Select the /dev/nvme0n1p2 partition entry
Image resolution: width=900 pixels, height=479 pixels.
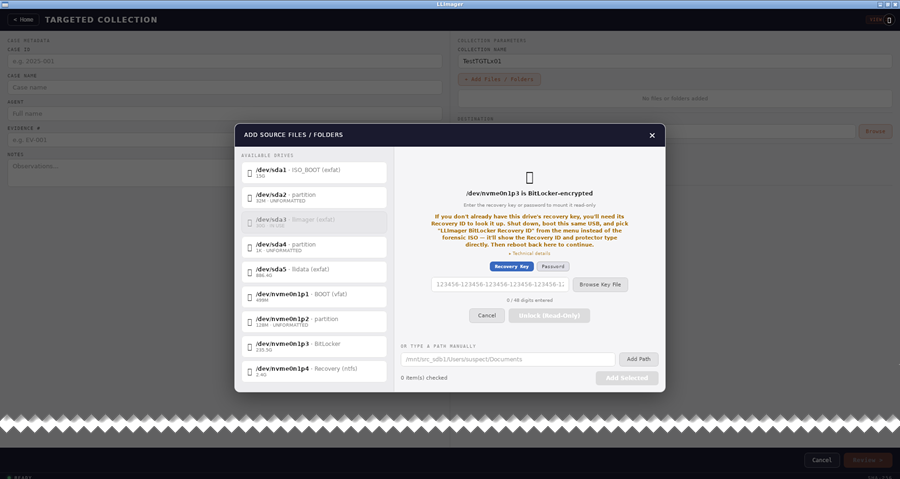tap(314, 321)
